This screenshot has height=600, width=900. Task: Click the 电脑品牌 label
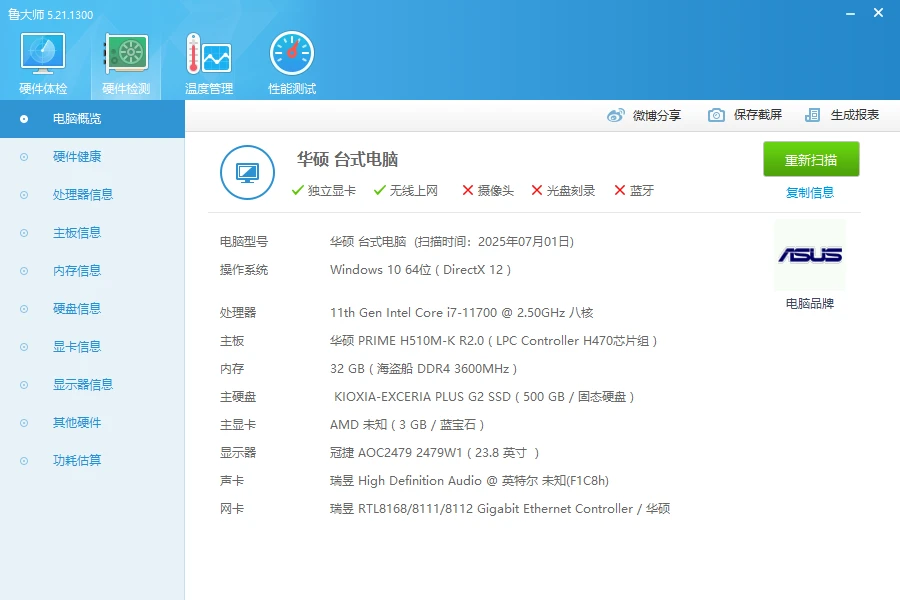pyautogui.click(x=809, y=303)
